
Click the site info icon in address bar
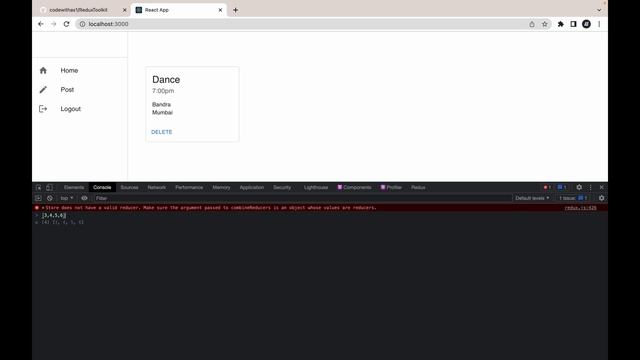pyautogui.click(x=82, y=24)
